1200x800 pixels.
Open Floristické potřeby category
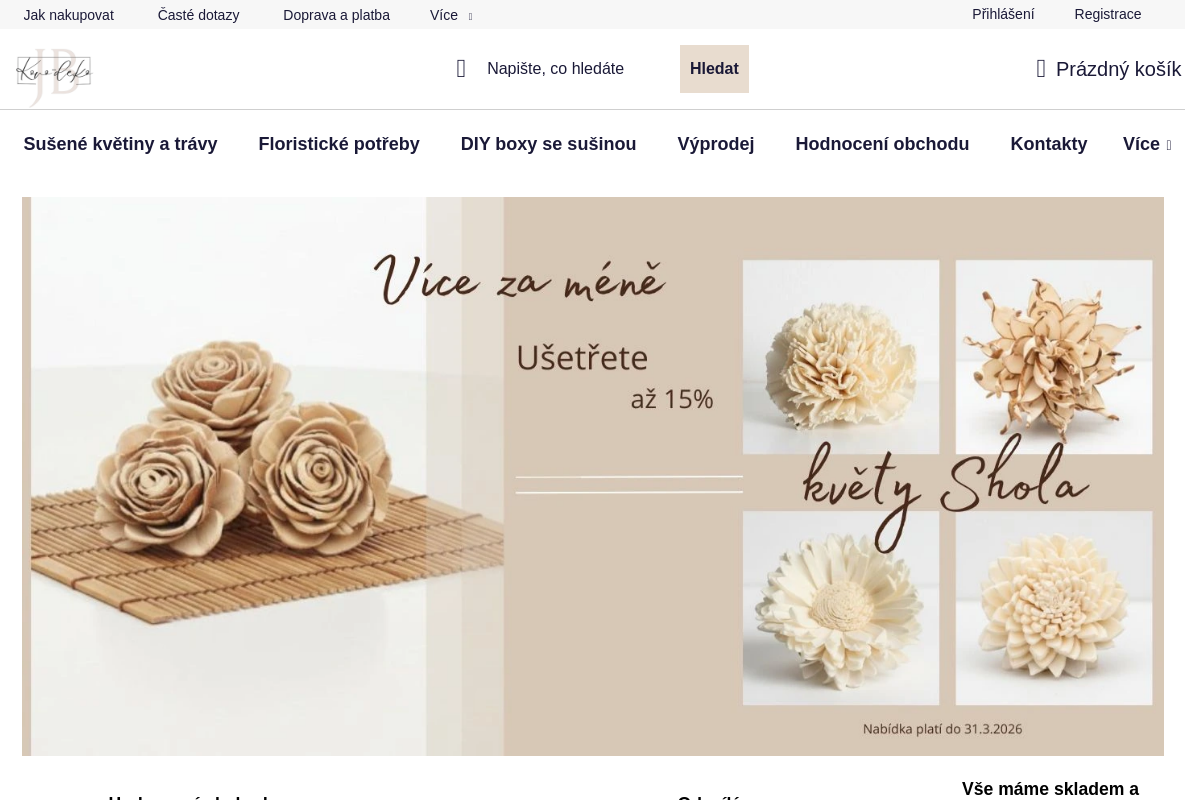339,144
